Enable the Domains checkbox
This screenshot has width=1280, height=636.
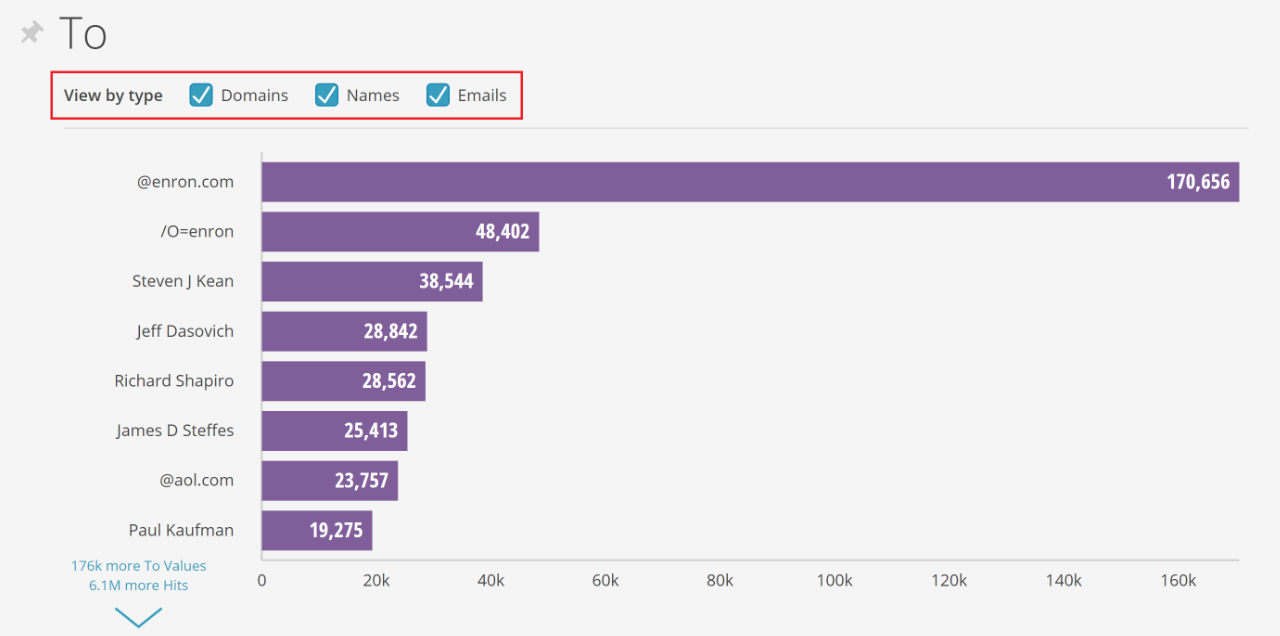[x=201, y=95]
